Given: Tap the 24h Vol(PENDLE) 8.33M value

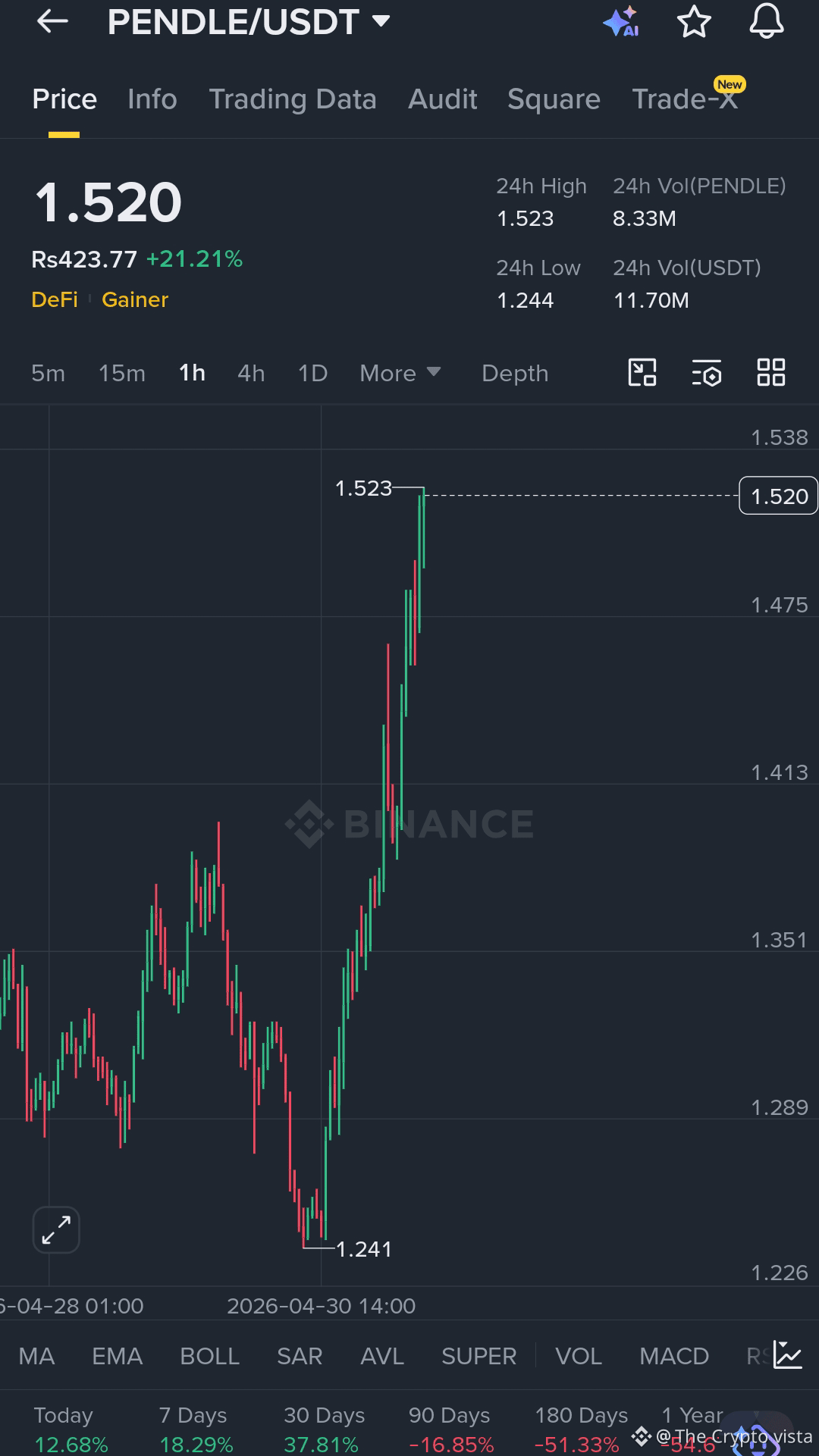Looking at the screenshot, I should pos(644,219).
